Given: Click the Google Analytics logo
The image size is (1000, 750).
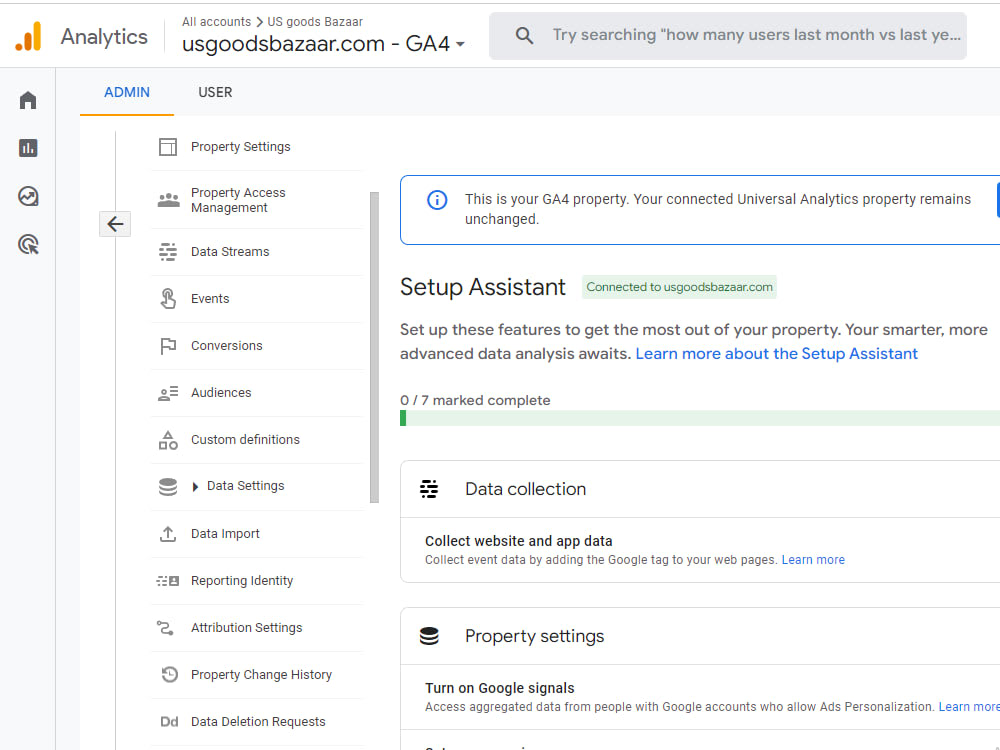Looking at the screenshot, I should point(29,36).
